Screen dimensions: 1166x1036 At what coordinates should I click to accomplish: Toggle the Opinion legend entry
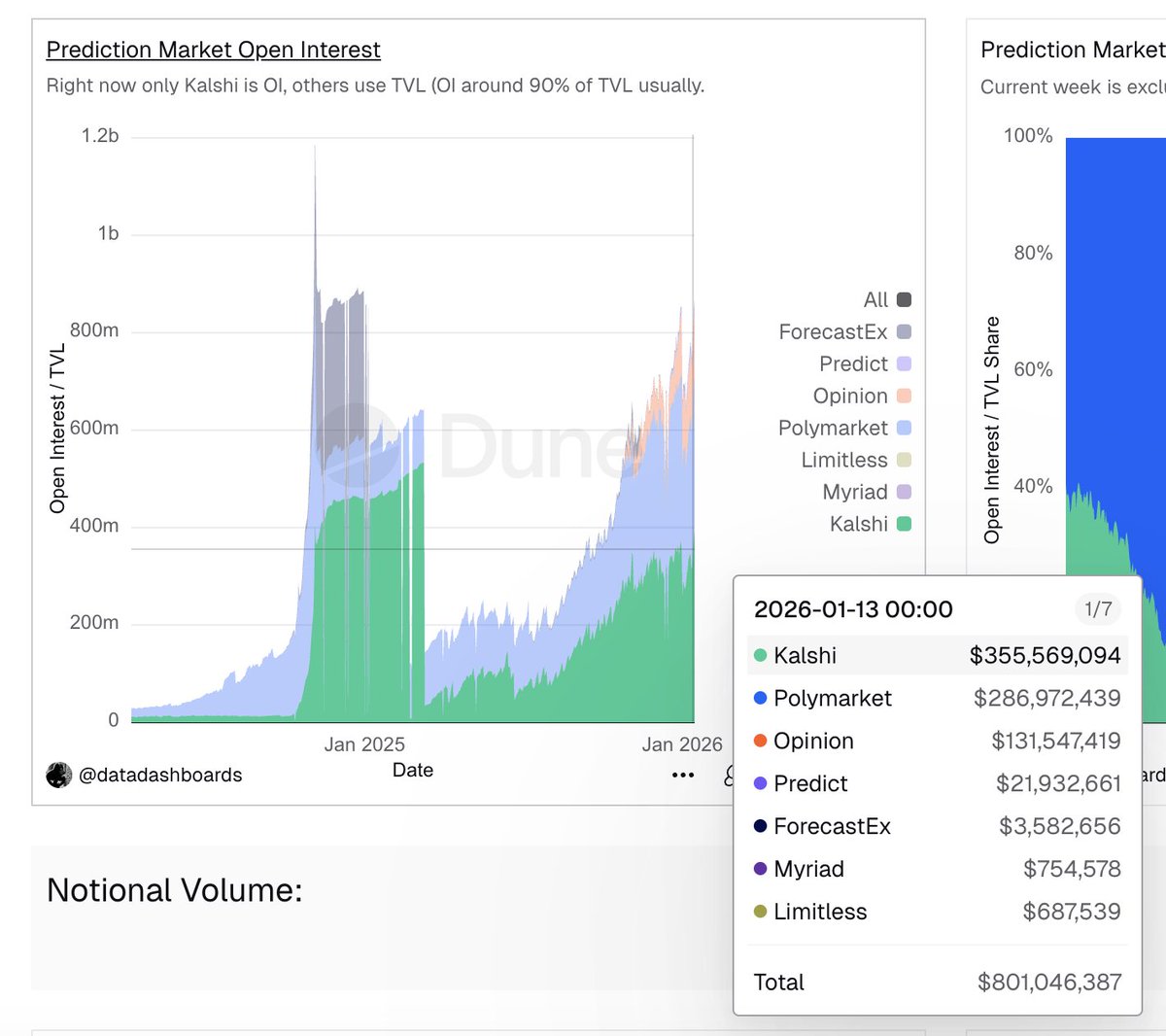click(x=862, y=396)
